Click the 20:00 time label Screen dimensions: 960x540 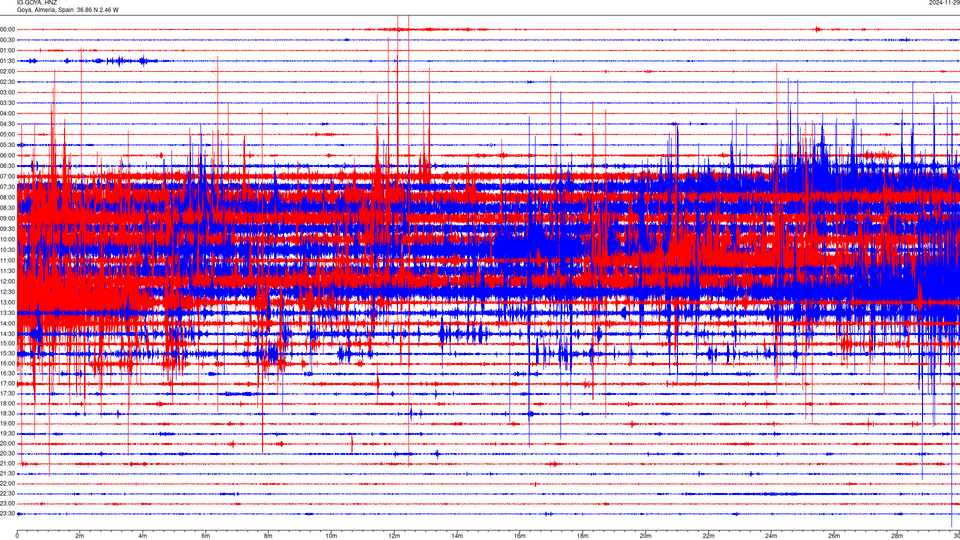coord(8,443)
